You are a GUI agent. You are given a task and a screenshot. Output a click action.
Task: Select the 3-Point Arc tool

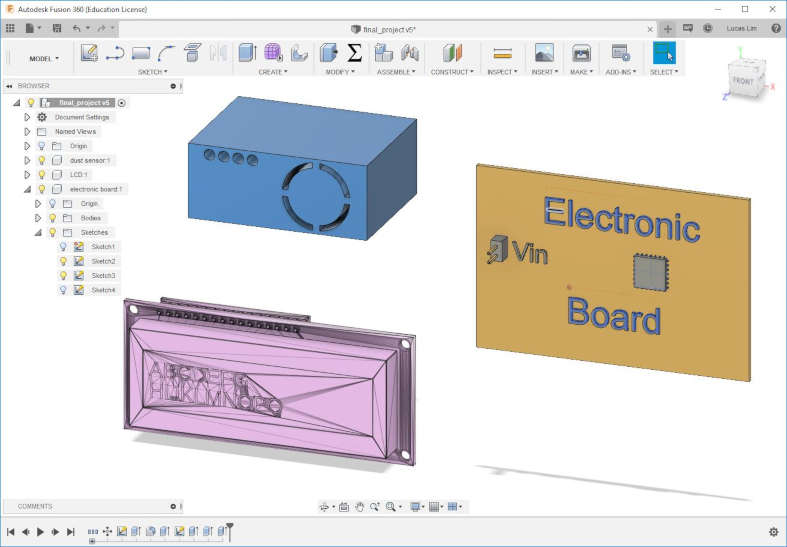coord(166,53)
